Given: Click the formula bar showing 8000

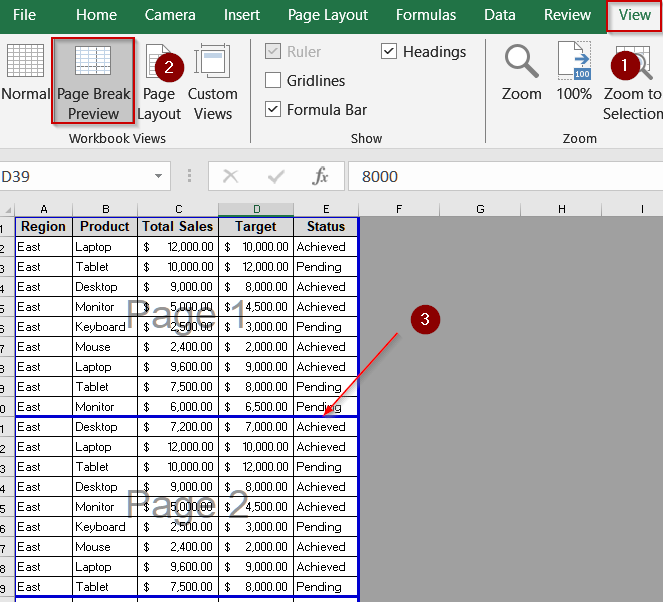Looking at the screenshot, I should pyautogui.click(x=505, y=176).
